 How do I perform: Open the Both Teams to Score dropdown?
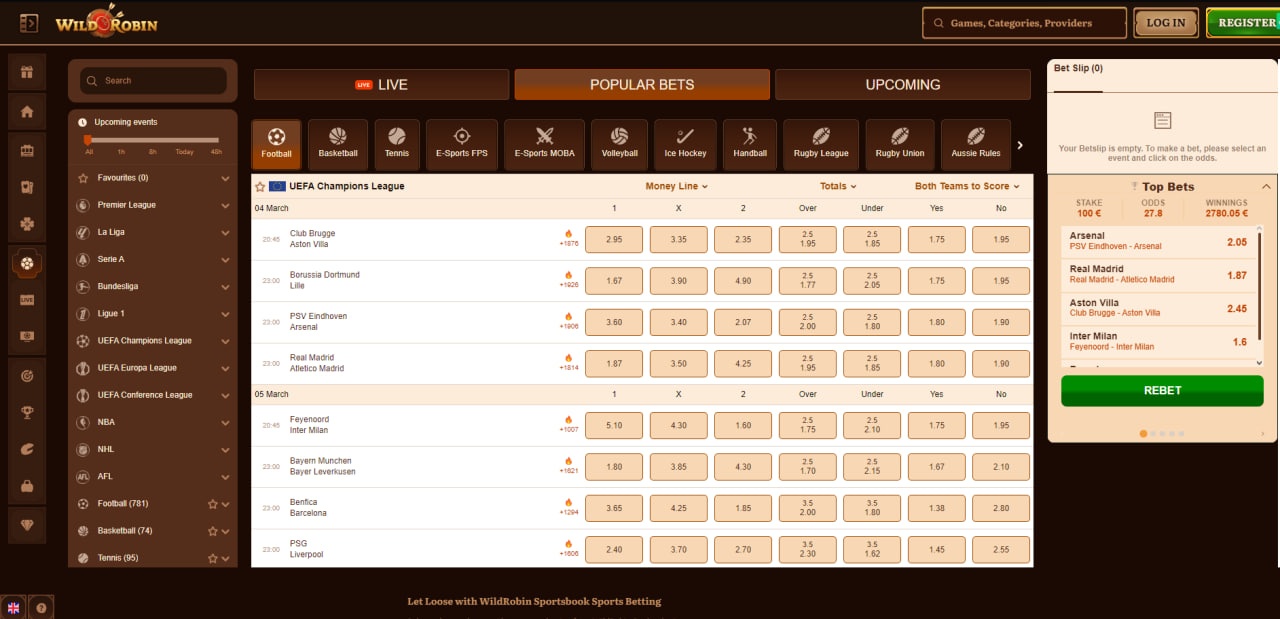point(967,186)
